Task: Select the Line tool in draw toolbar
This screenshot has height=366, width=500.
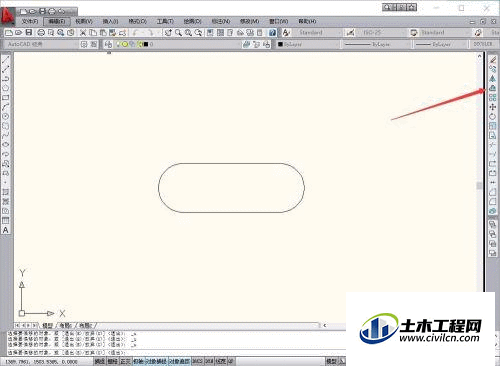Action: (6, 60)
